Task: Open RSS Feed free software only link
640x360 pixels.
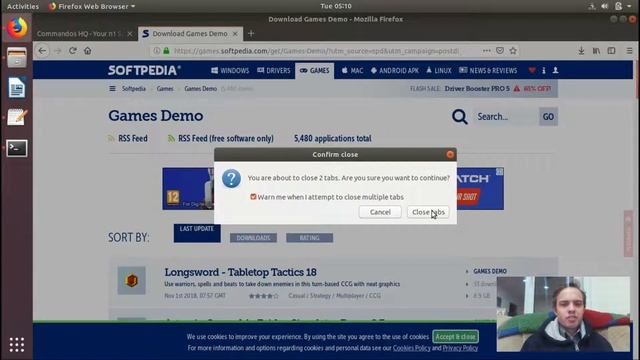Action: coord(226,138)
